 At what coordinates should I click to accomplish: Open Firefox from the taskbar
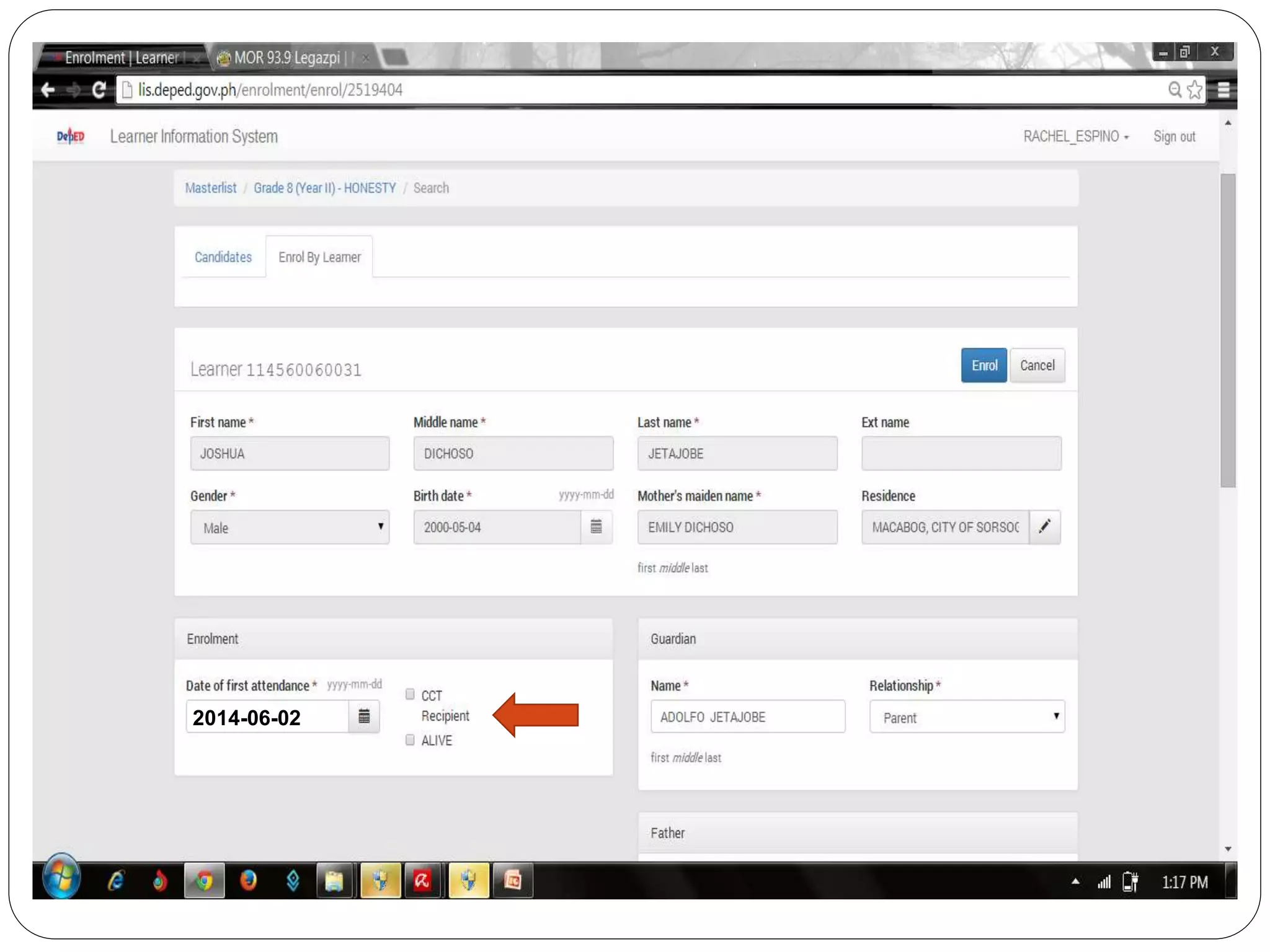pyautogui.click(x=249, y=880)
